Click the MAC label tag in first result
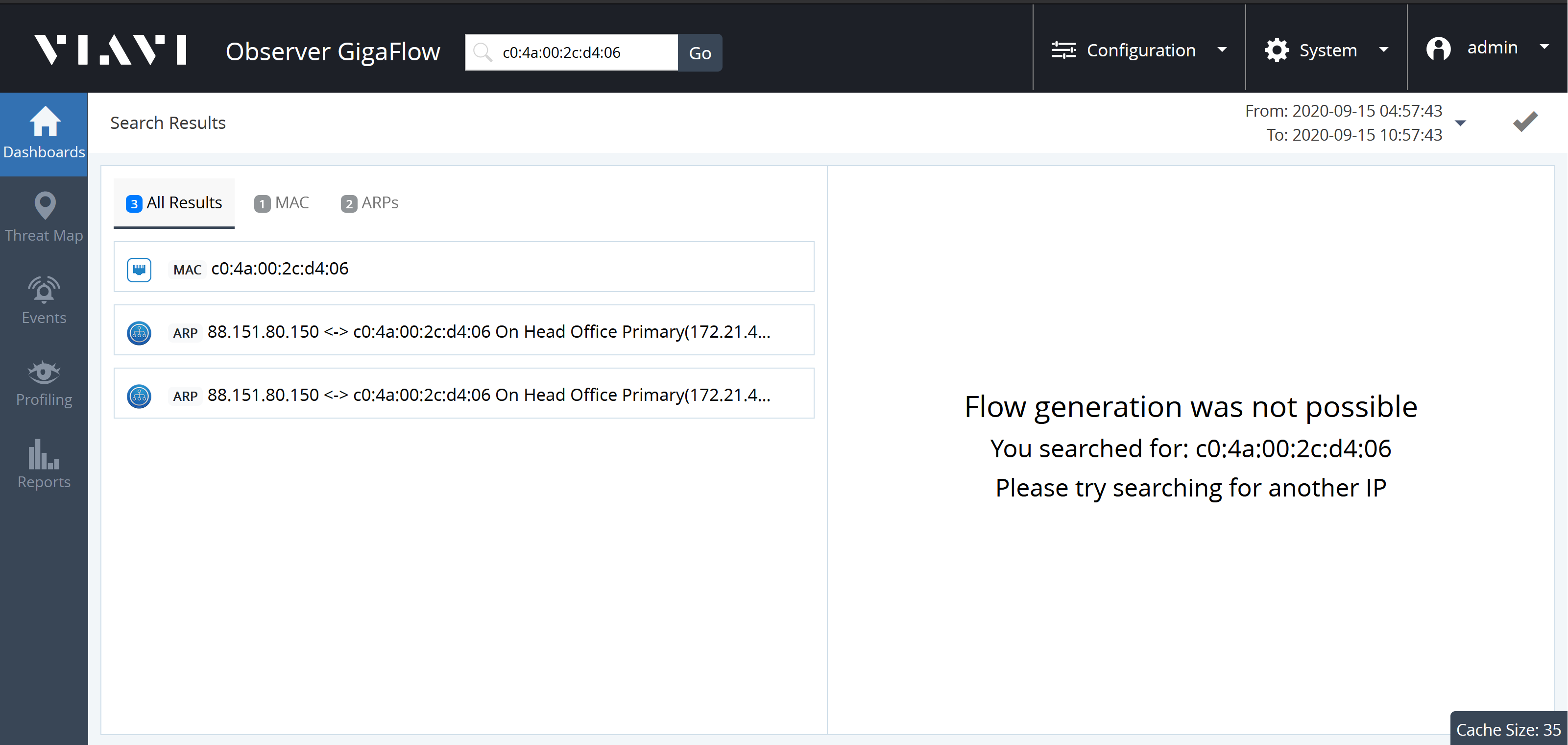The height and width of the screenshot is (745, 1568). [x=187, y=269]
